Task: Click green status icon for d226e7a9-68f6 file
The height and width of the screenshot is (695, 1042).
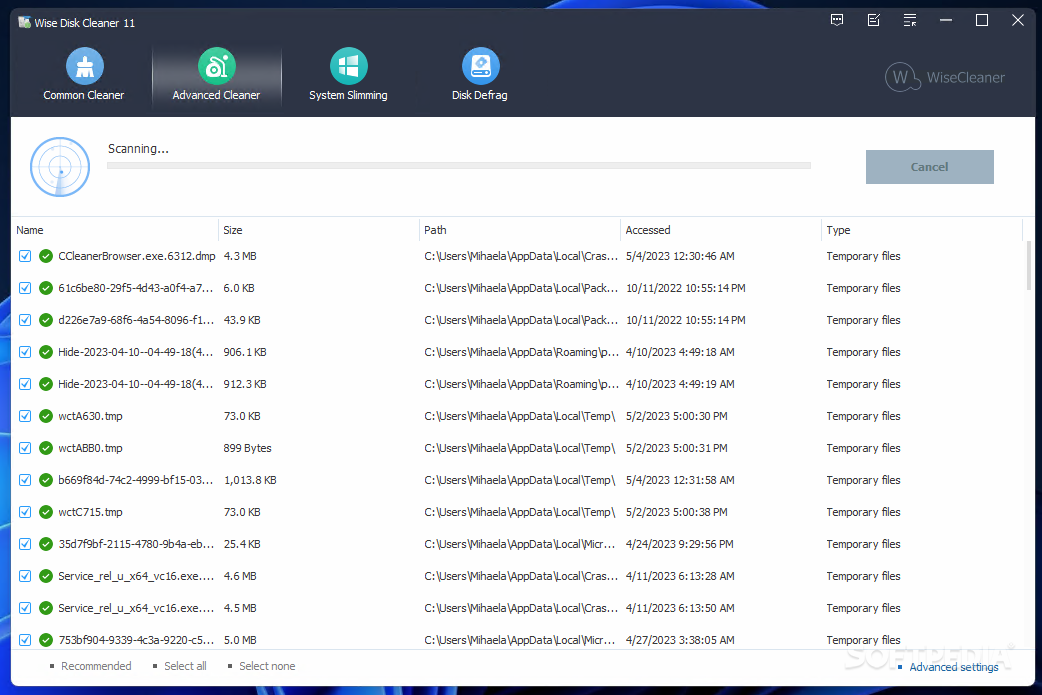Action: click(46, 320)
